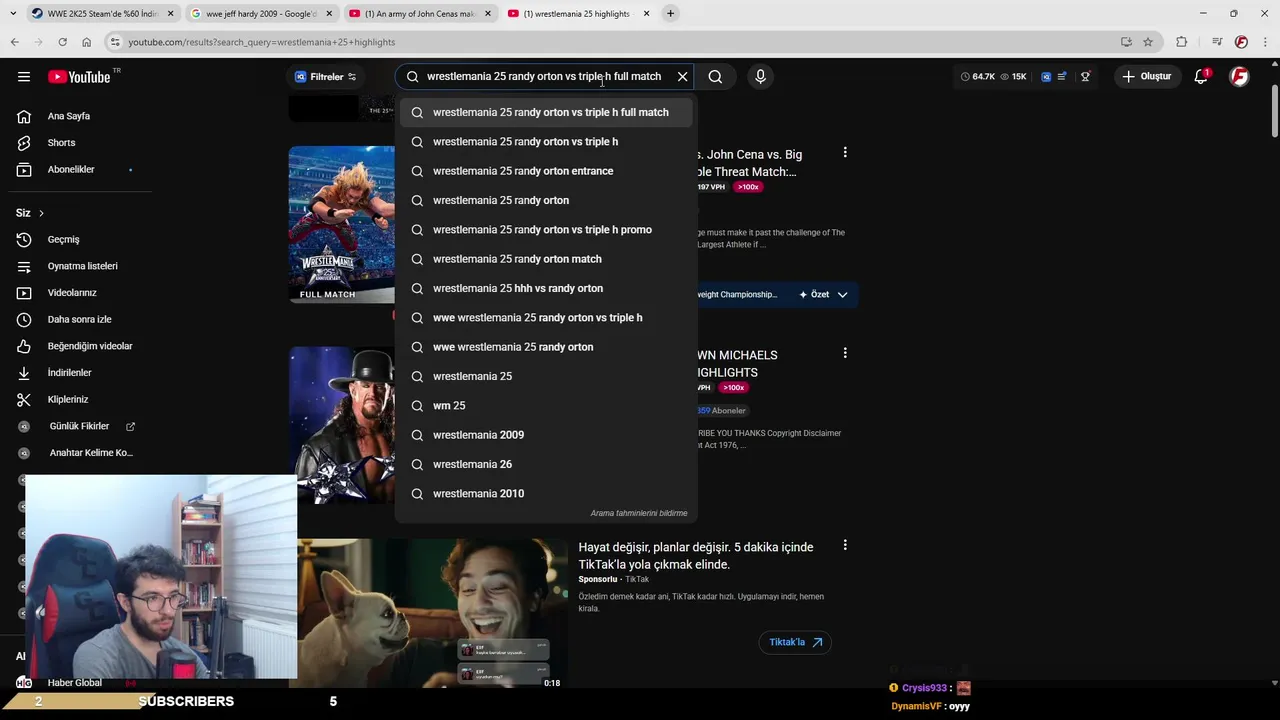Open Klipleriniz clips

tap(68, 399)
